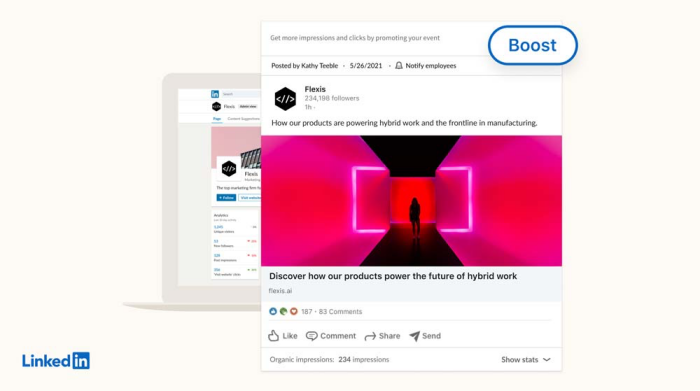Click the Follow button on the laptop screen

pos(226,198)
